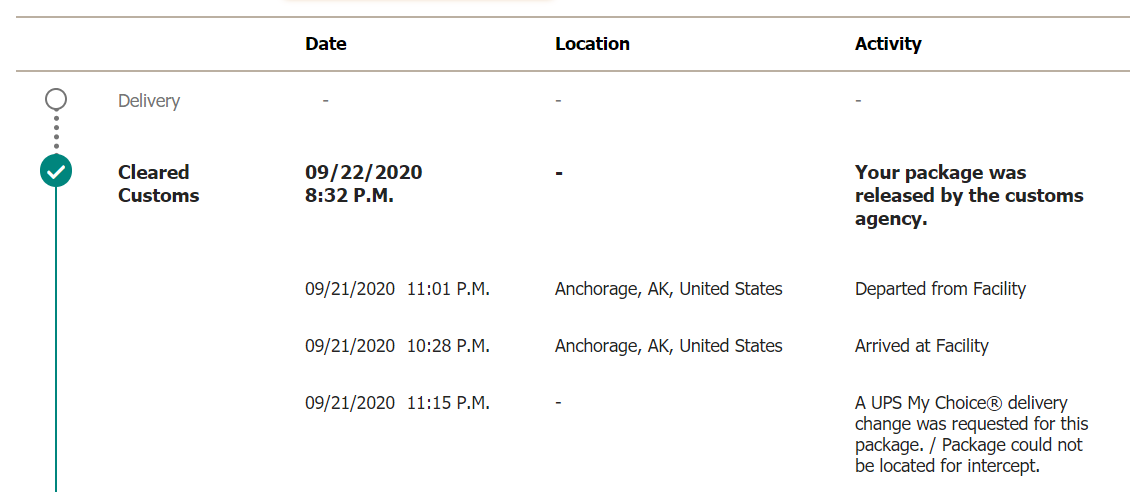Click the green Cleared Customs checkmark icon
Screen dimensions: 1138x492
point(56,171)
